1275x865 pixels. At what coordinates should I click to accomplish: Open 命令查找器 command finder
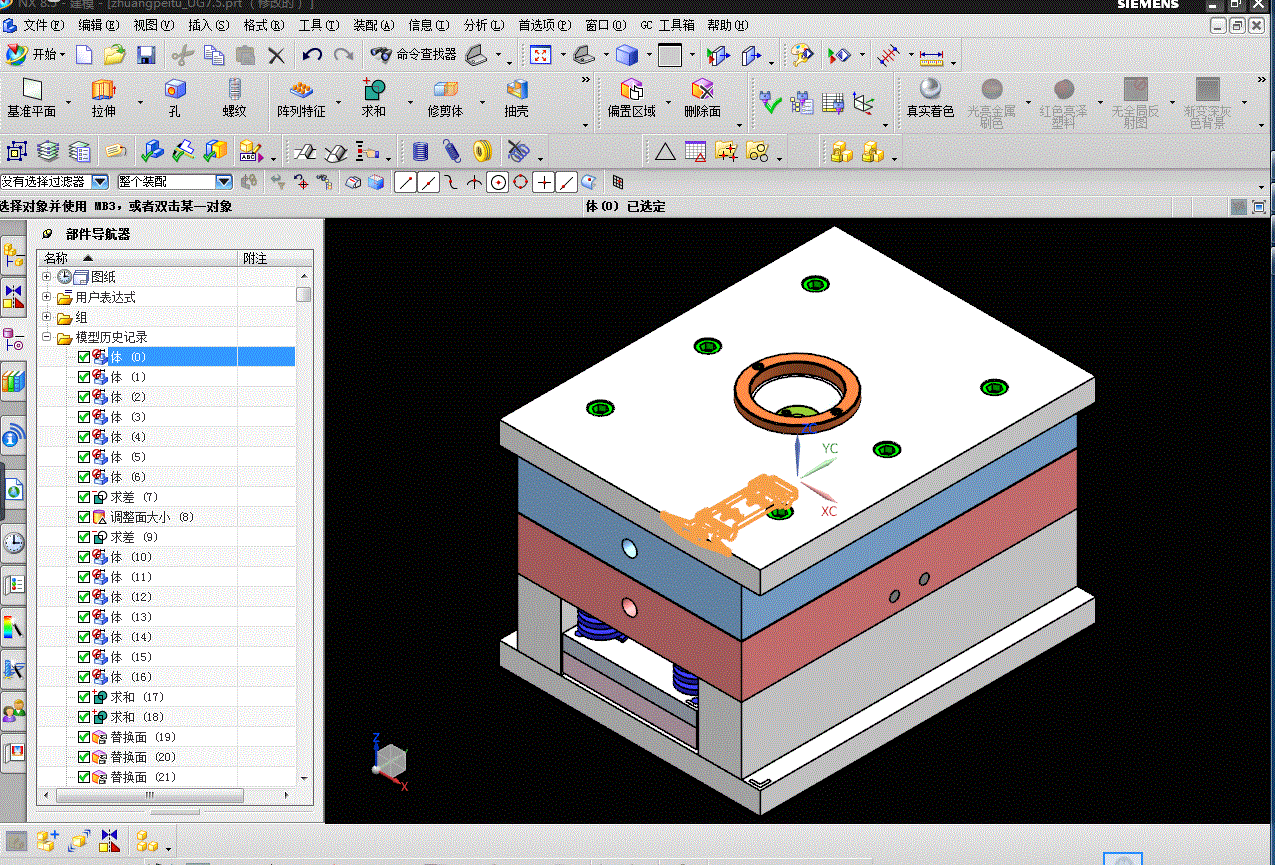(414, 55)
